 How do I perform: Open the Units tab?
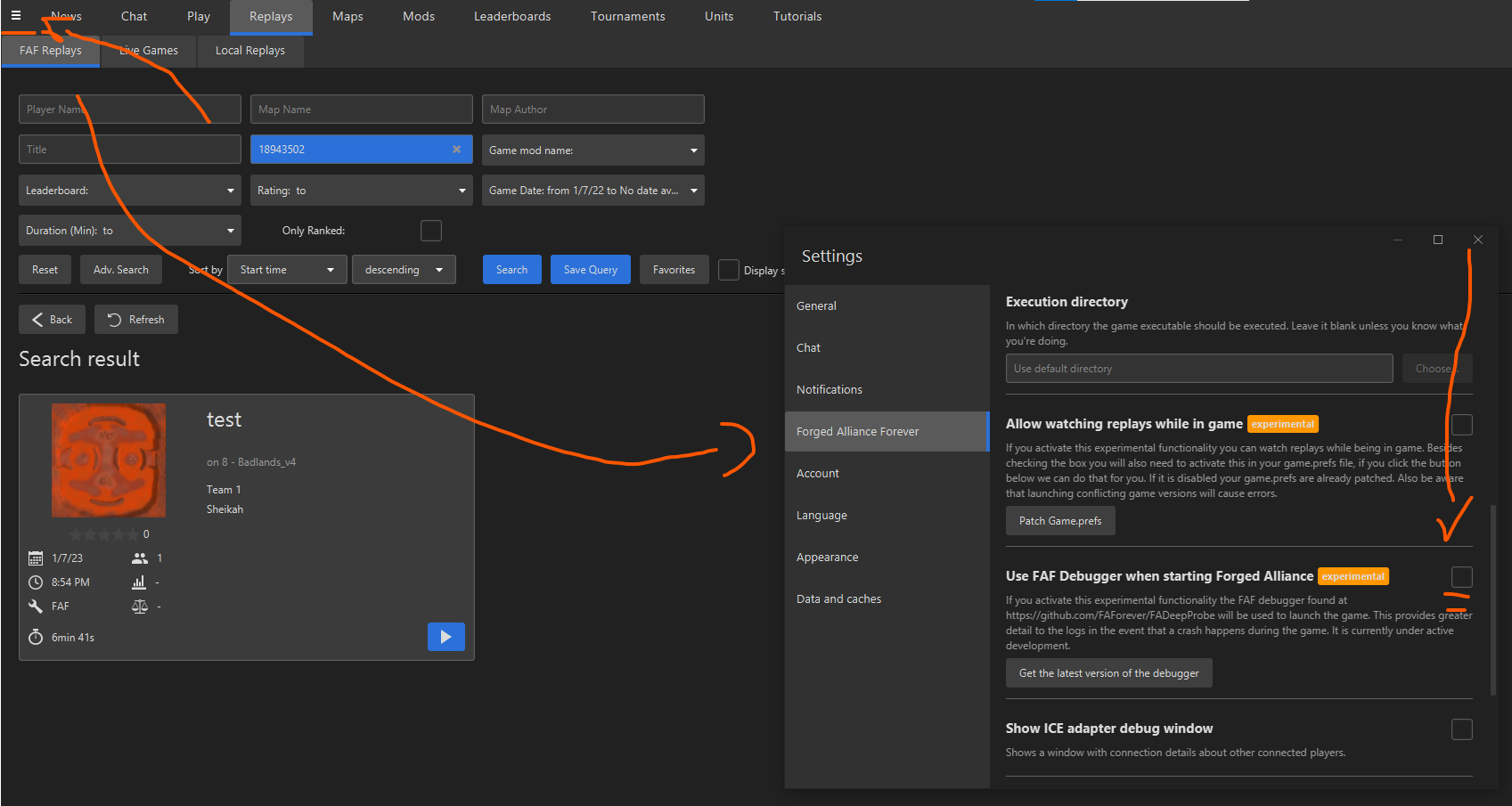pos(719,16)
